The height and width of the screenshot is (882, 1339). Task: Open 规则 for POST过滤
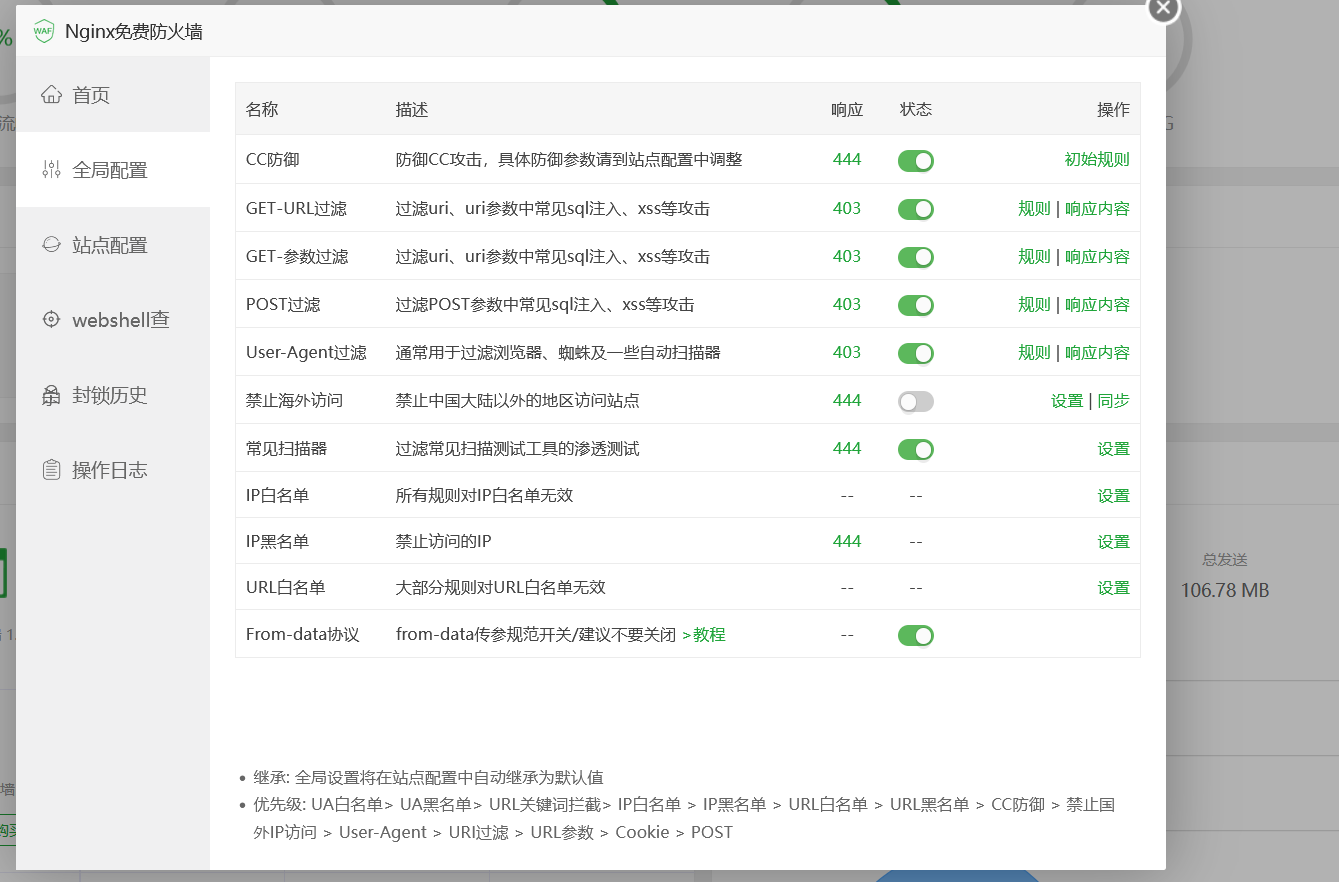pyautogui.click(x=1034, y=304)
